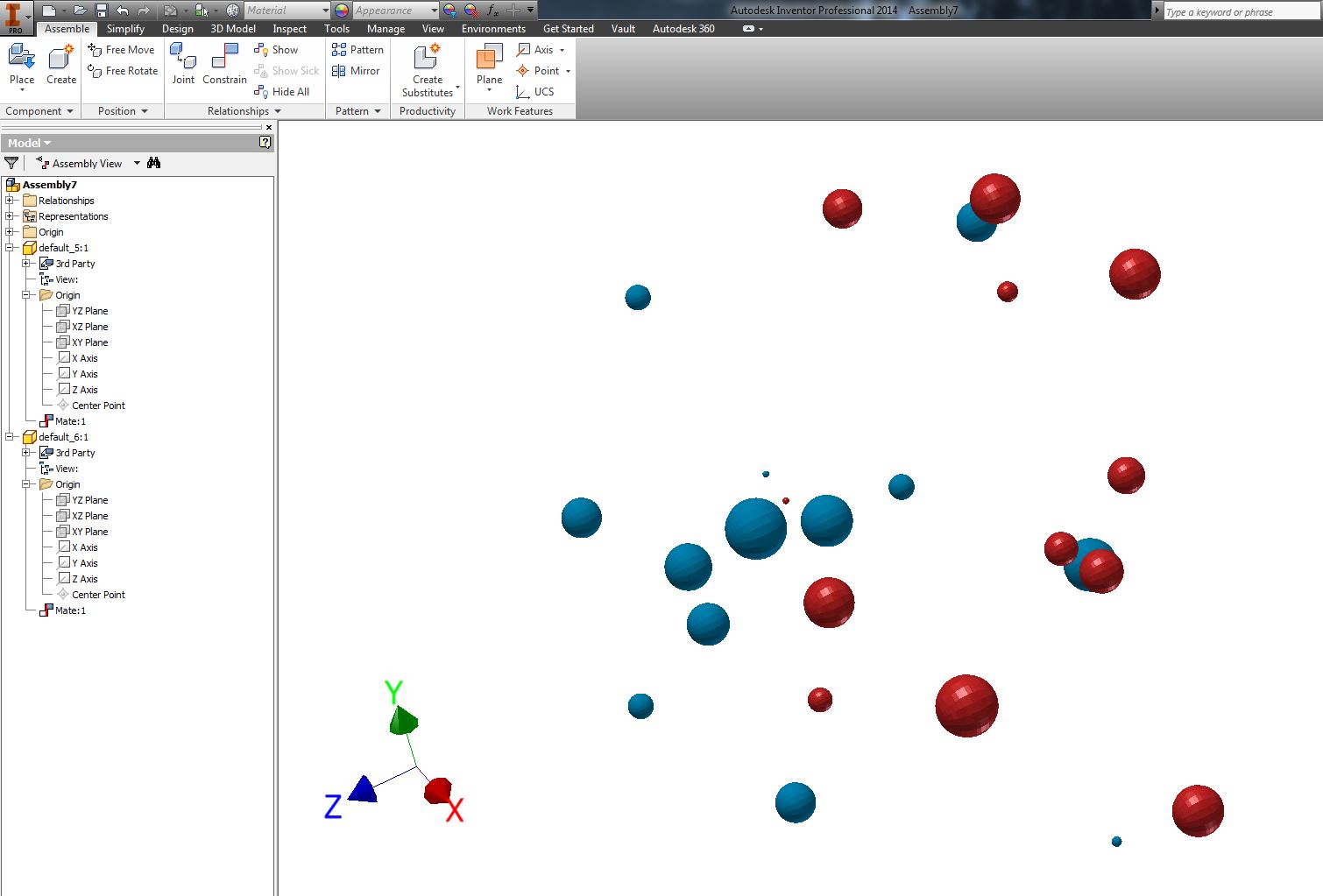
Task: Collapse the default_5:1 component node
Action: point(10,248)
